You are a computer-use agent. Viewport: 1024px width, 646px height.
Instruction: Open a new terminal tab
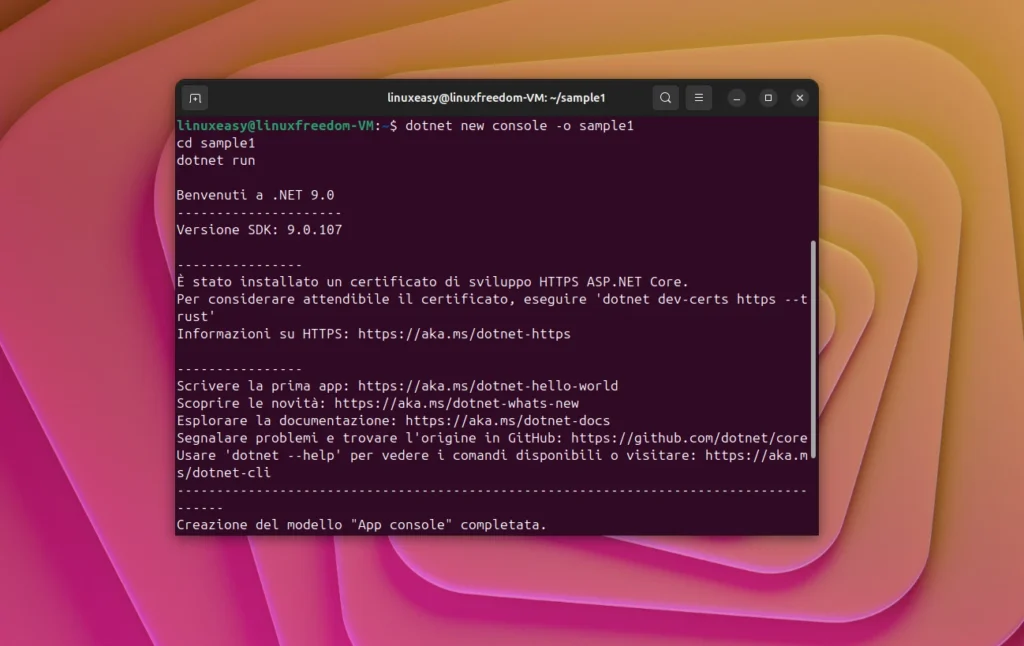click(x=194, y=98)
